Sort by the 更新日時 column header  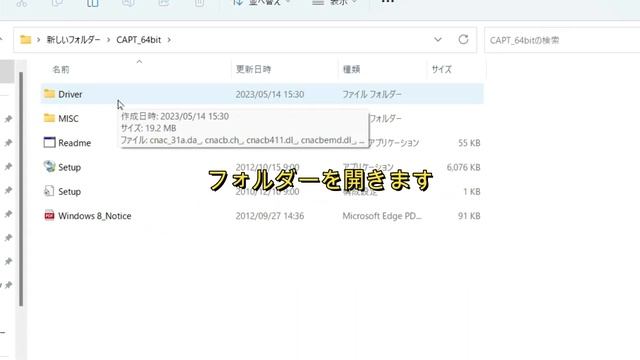point(253,69)
